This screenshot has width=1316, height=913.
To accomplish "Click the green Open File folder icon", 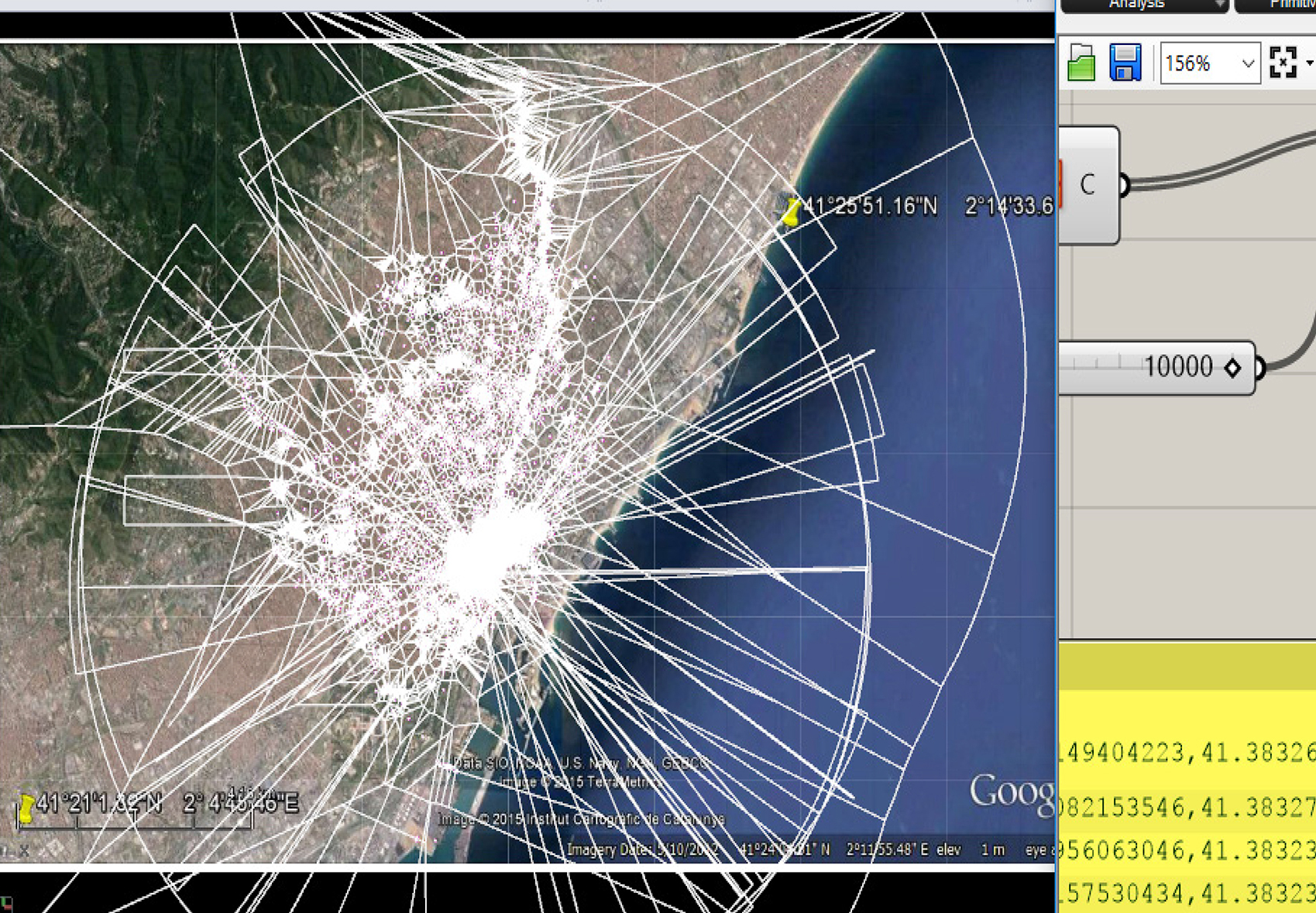I will point(1081,63).
